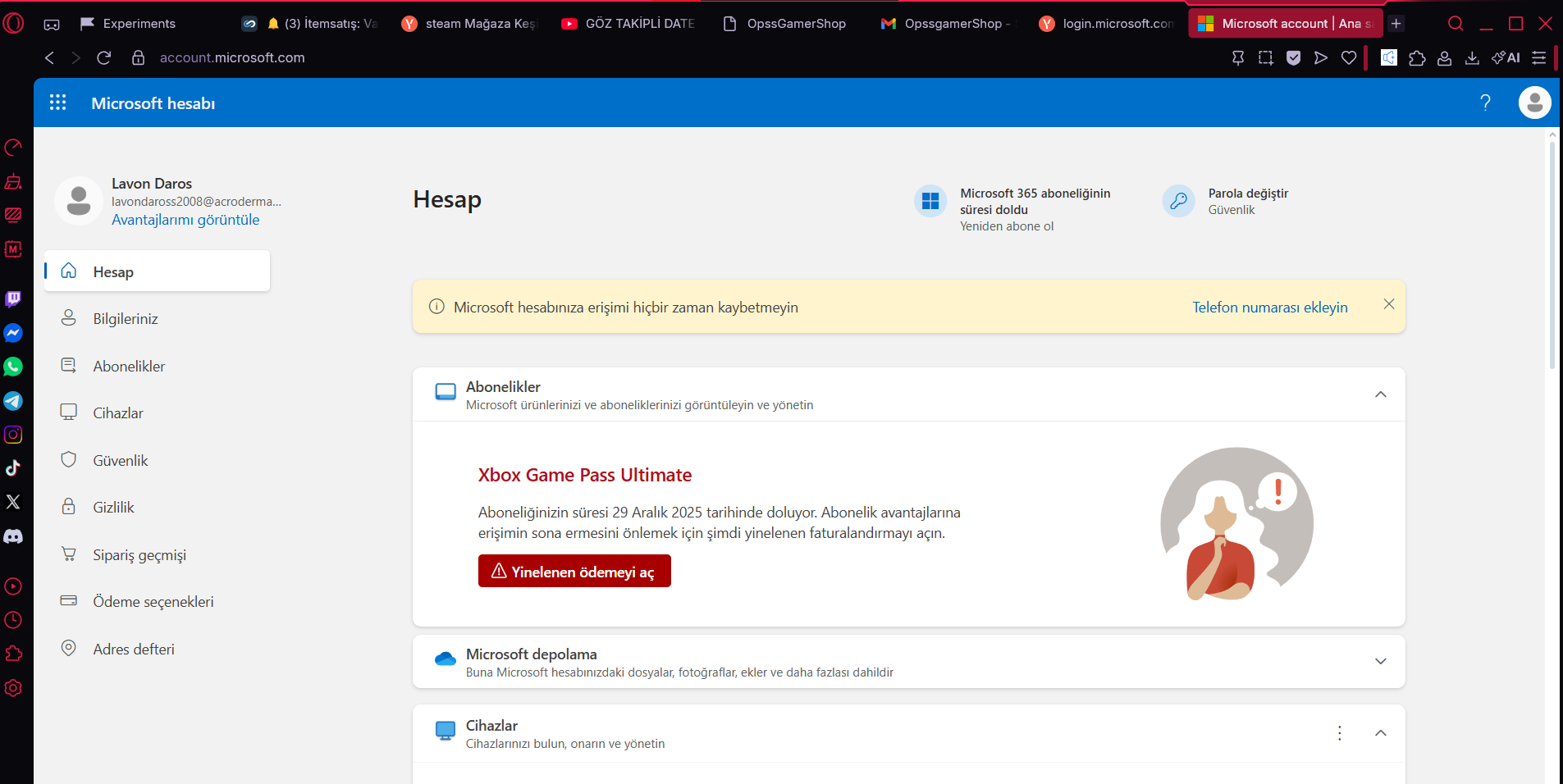Expand the Microsoft depolama section
The width and height of the screenshot is (1563, 784).
1381,661
